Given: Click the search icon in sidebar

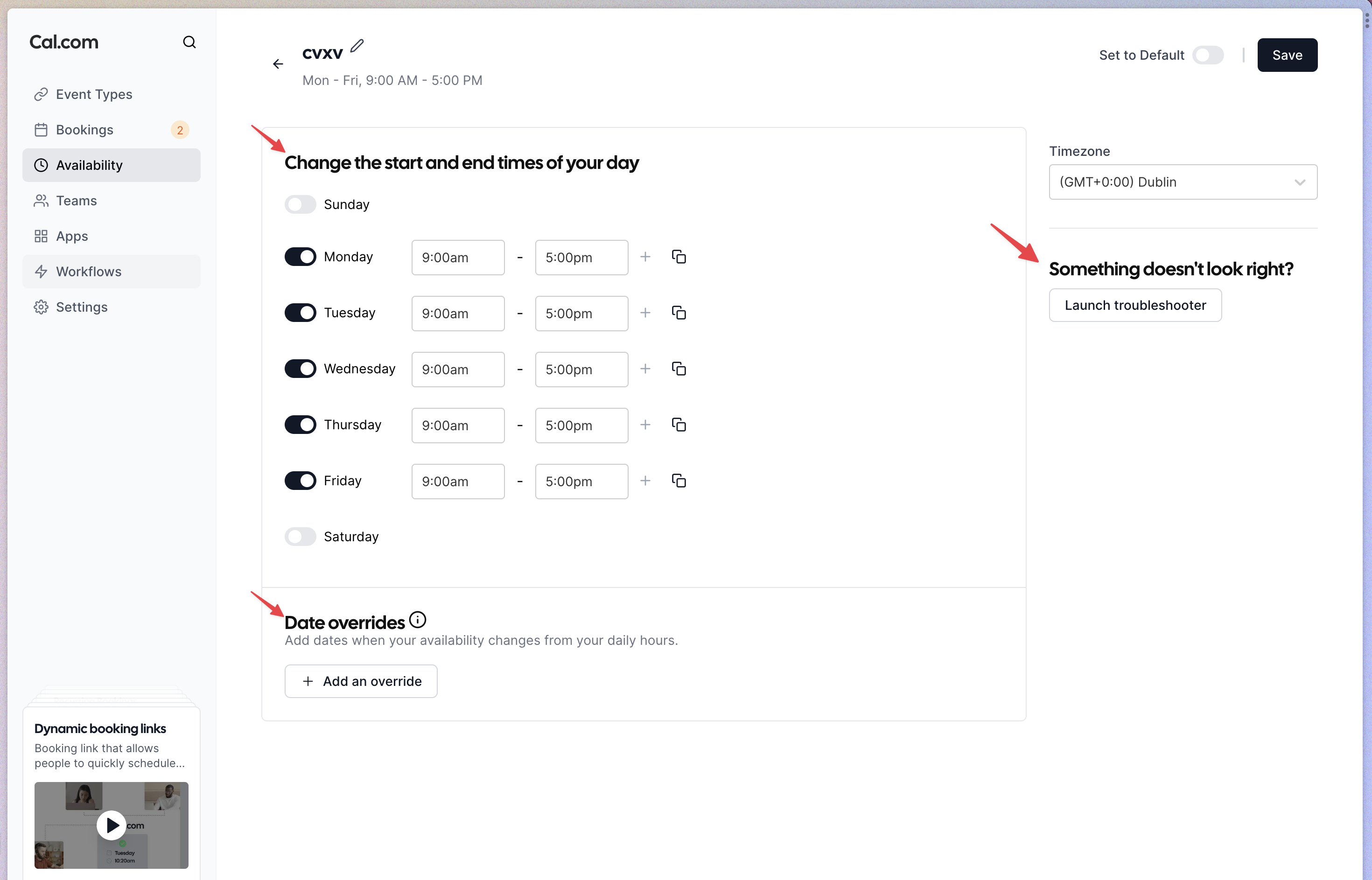Looking at the screenshot, I should [189, 42].
